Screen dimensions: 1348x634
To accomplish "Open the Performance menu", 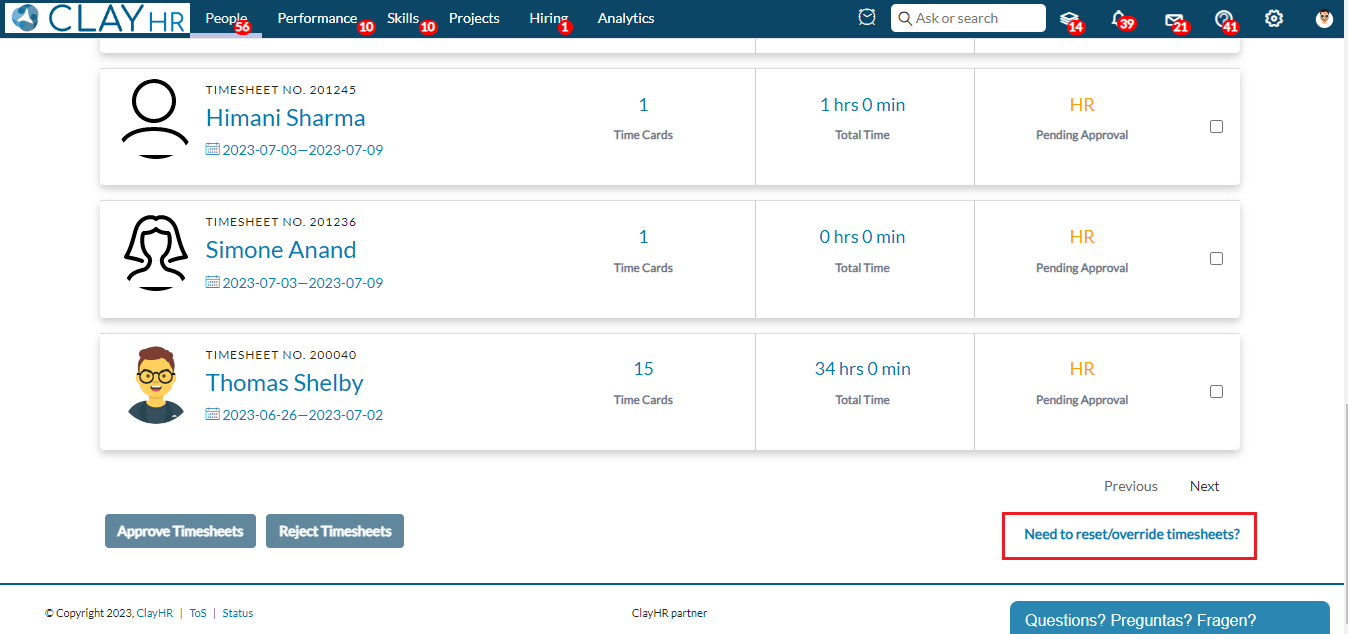I will pyautogui.click(x=317, y=18).
